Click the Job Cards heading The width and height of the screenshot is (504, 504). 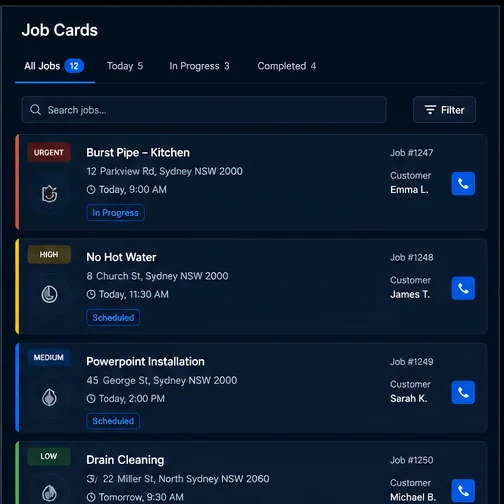(x=60, y=30)
